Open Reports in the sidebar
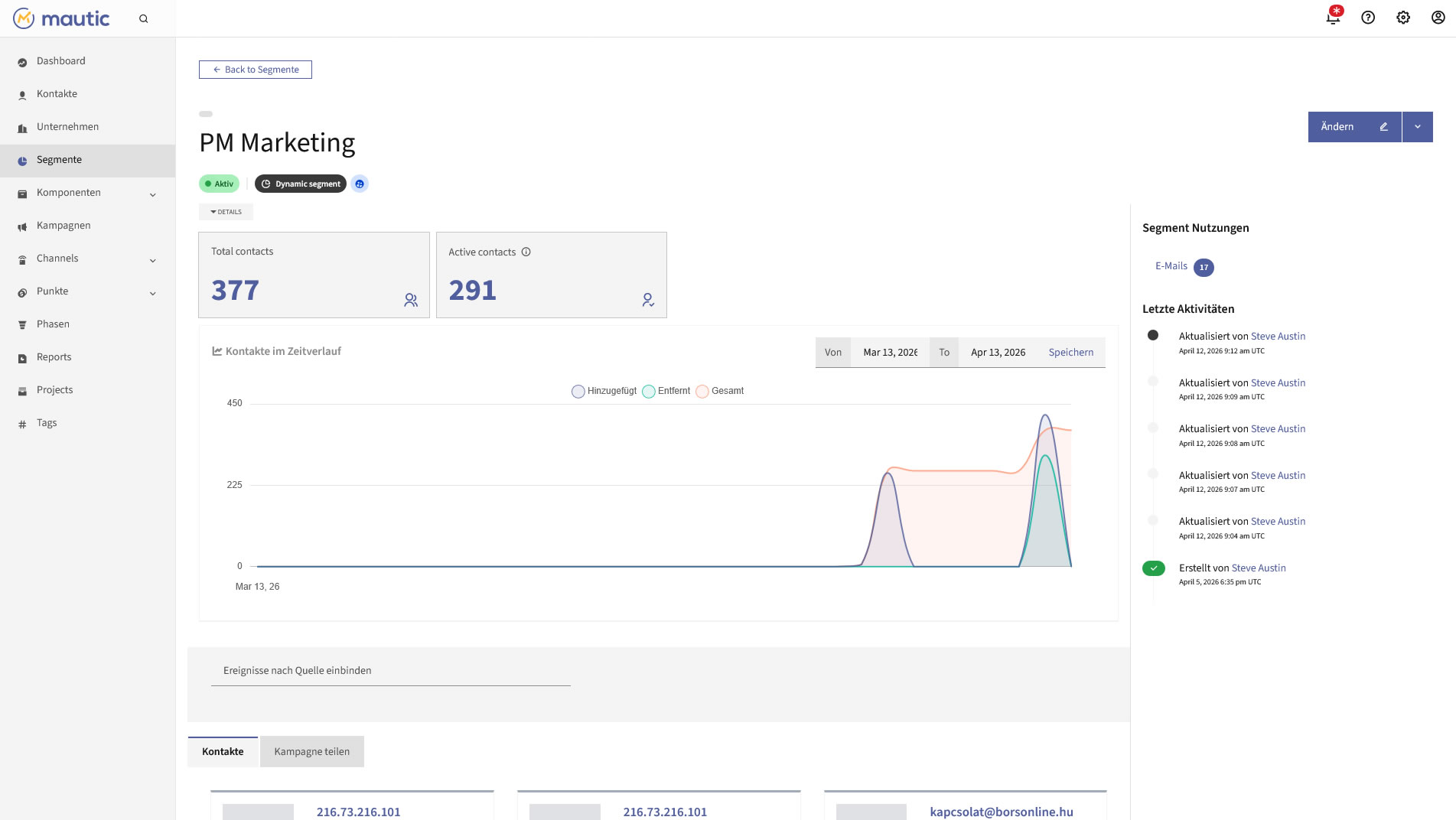Image resolution: width=1456 pixels, height=820 pixels. tap(54, 356)
